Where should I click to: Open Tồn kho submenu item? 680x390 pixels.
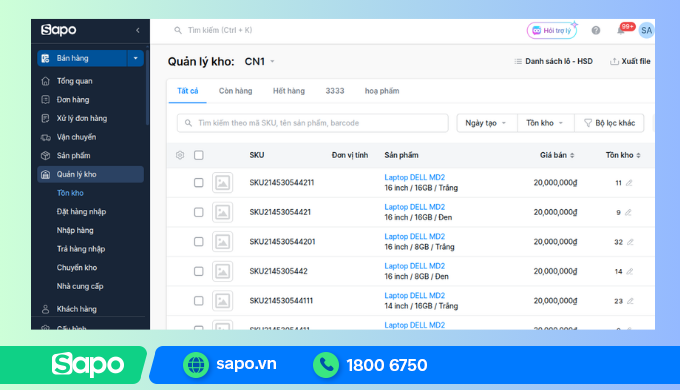(x=70, y=193)
